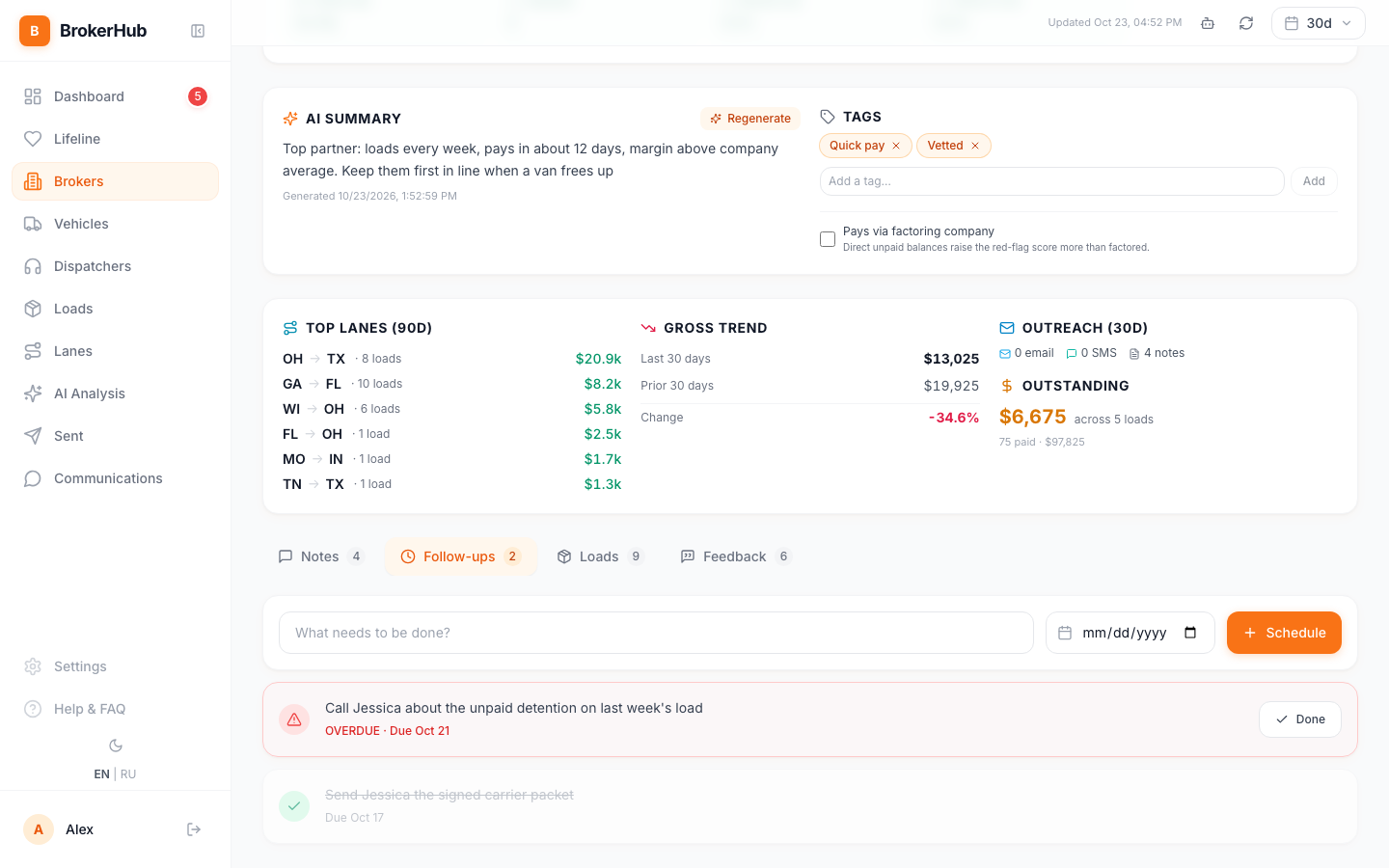Click the BrokerHub logo icon
1389x868 pixels.
(x=35, y=31)
